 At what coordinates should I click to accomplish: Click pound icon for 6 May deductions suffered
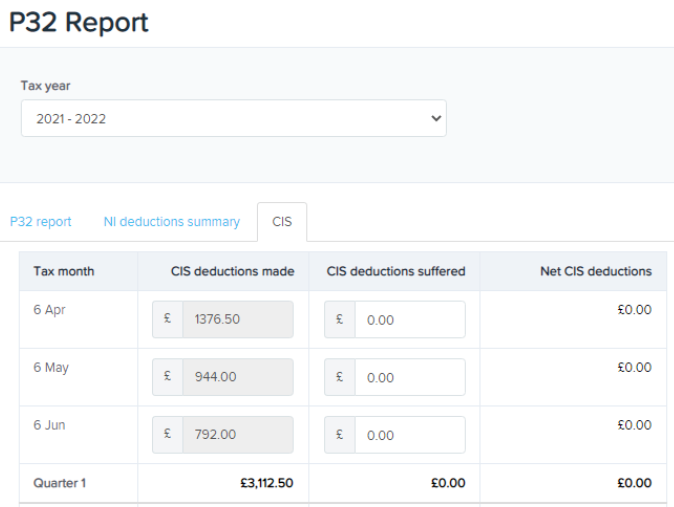340,378
